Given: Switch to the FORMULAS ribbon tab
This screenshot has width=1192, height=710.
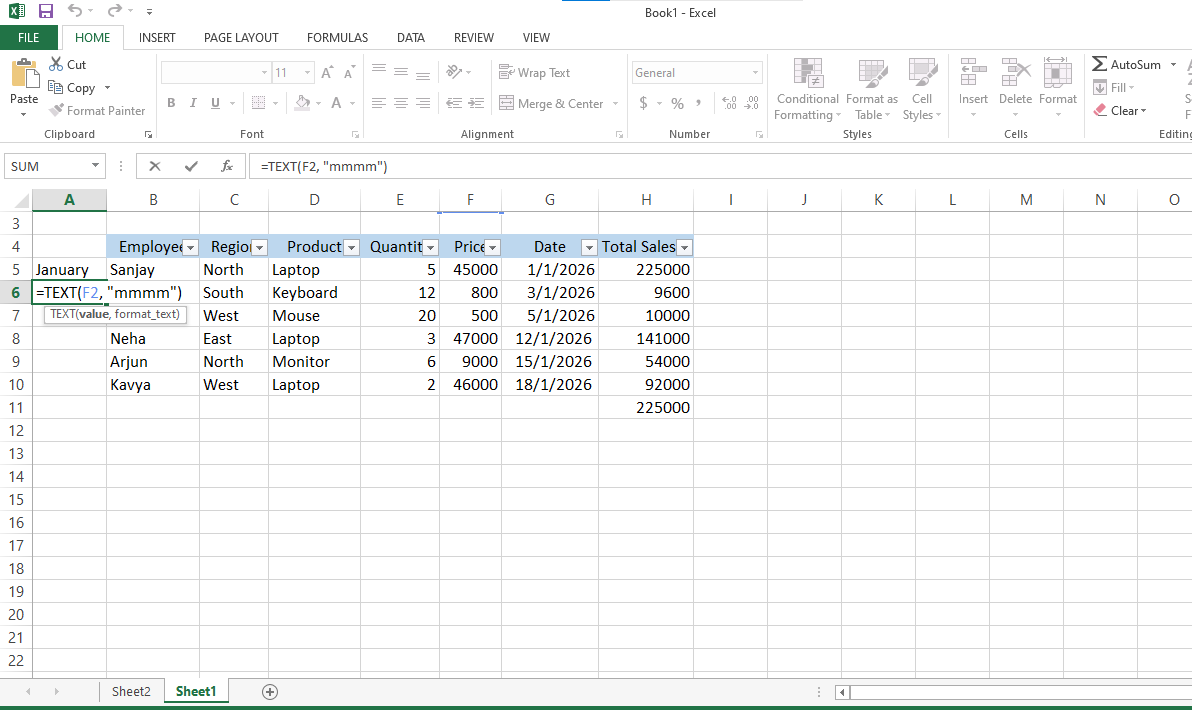Looking at the screenshot, I should [337, 38].
